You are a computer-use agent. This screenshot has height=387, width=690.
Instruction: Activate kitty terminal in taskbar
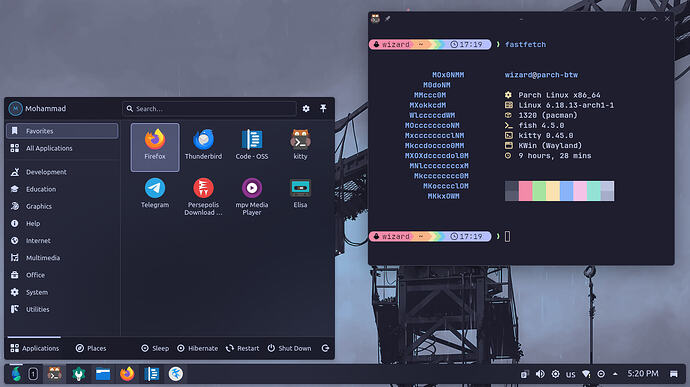55,374
